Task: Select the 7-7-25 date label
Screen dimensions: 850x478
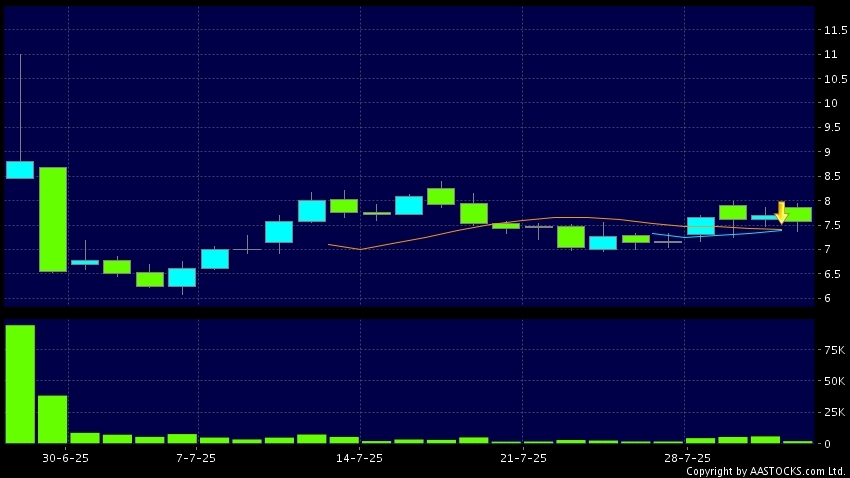Action: (x=196, y=458)
